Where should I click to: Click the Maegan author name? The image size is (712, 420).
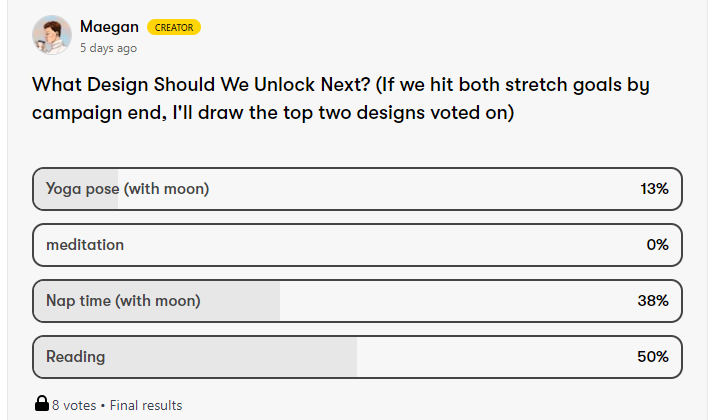click(x=109, y=27)
